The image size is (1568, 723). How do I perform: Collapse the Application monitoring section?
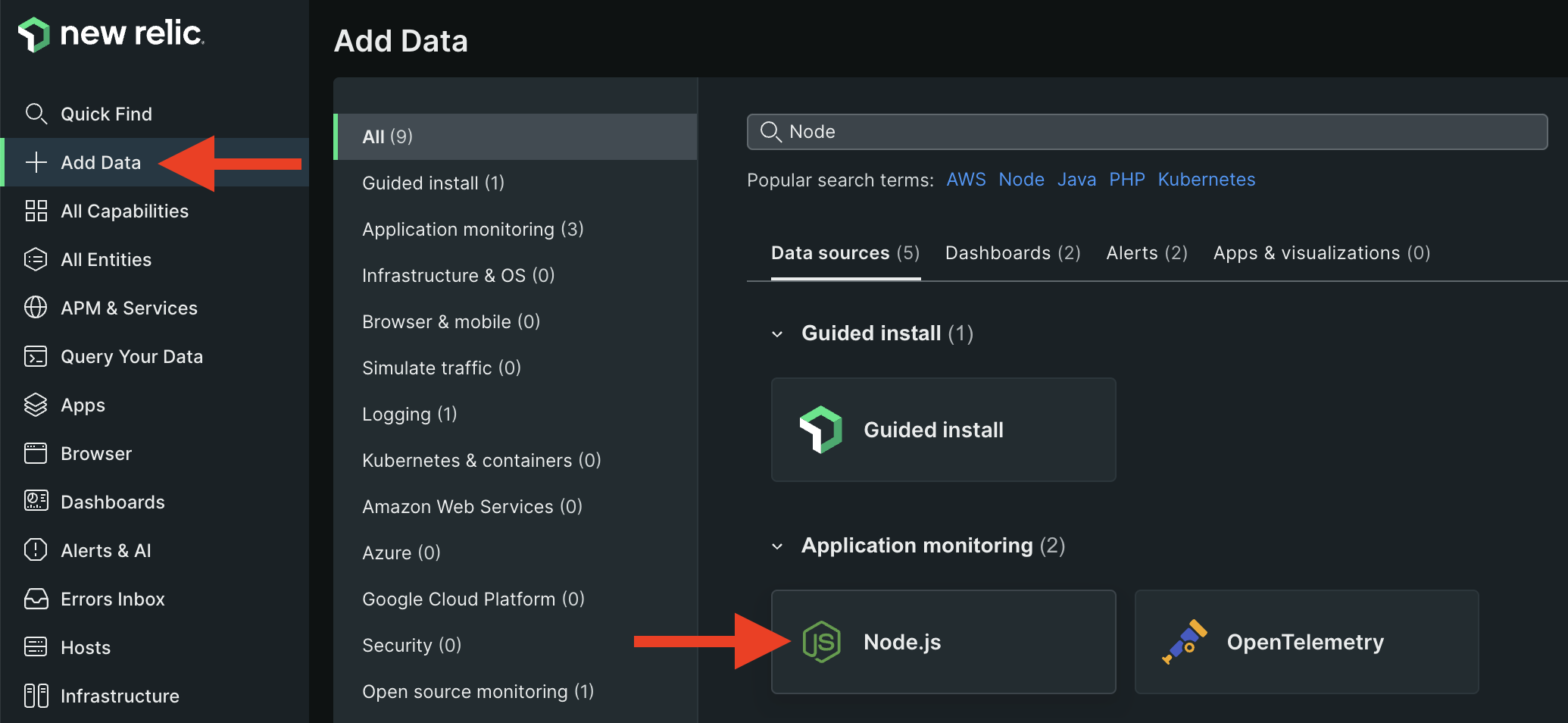tap(777, 546)
